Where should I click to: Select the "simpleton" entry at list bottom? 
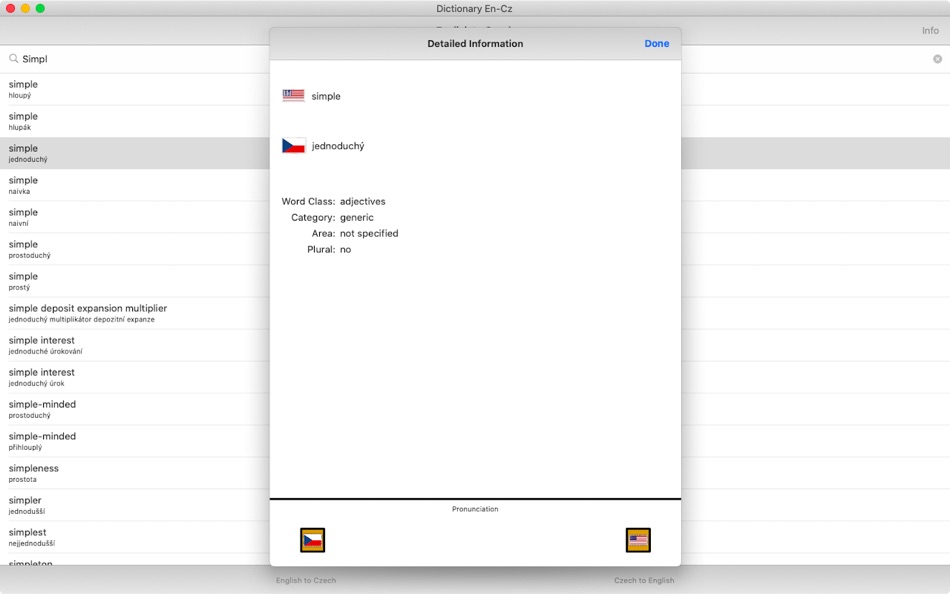tap(130, 563)
